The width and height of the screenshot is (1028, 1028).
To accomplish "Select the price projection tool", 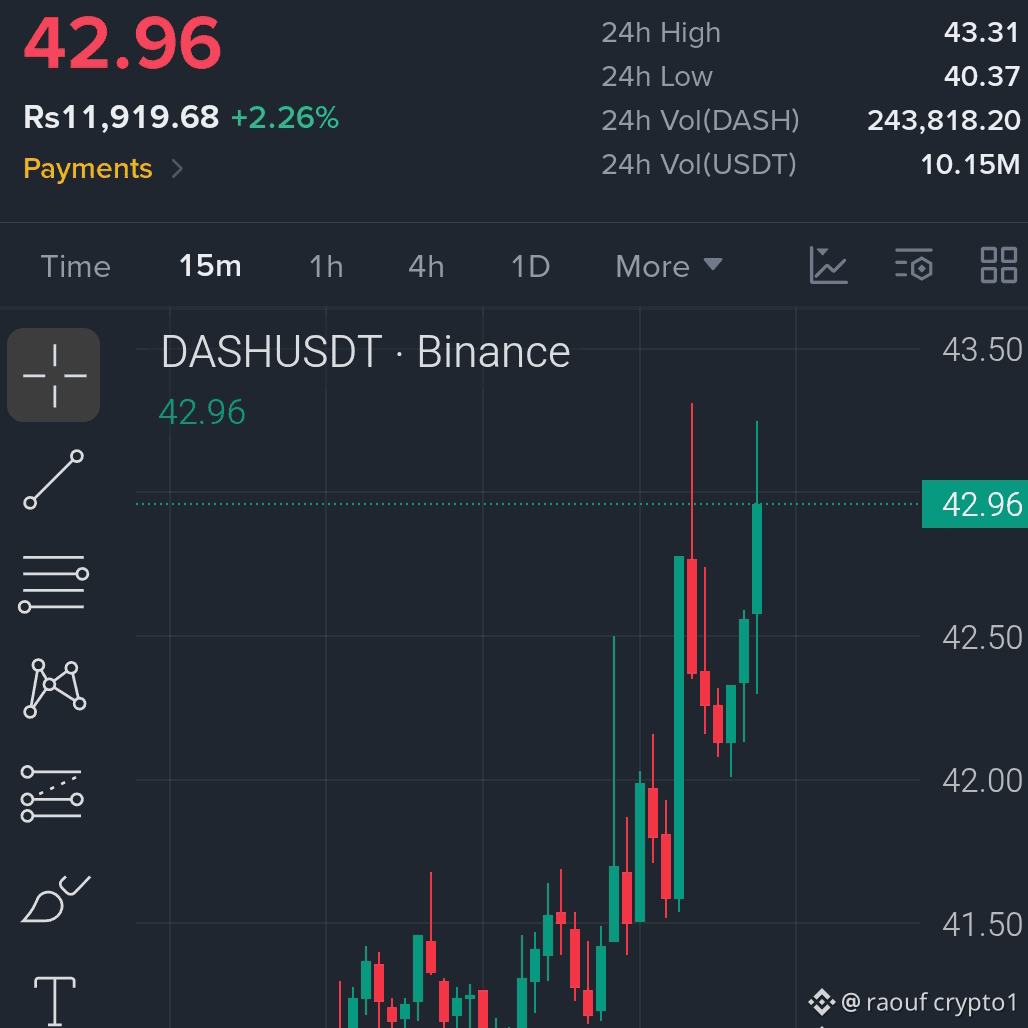I will (x=52, y=793).
